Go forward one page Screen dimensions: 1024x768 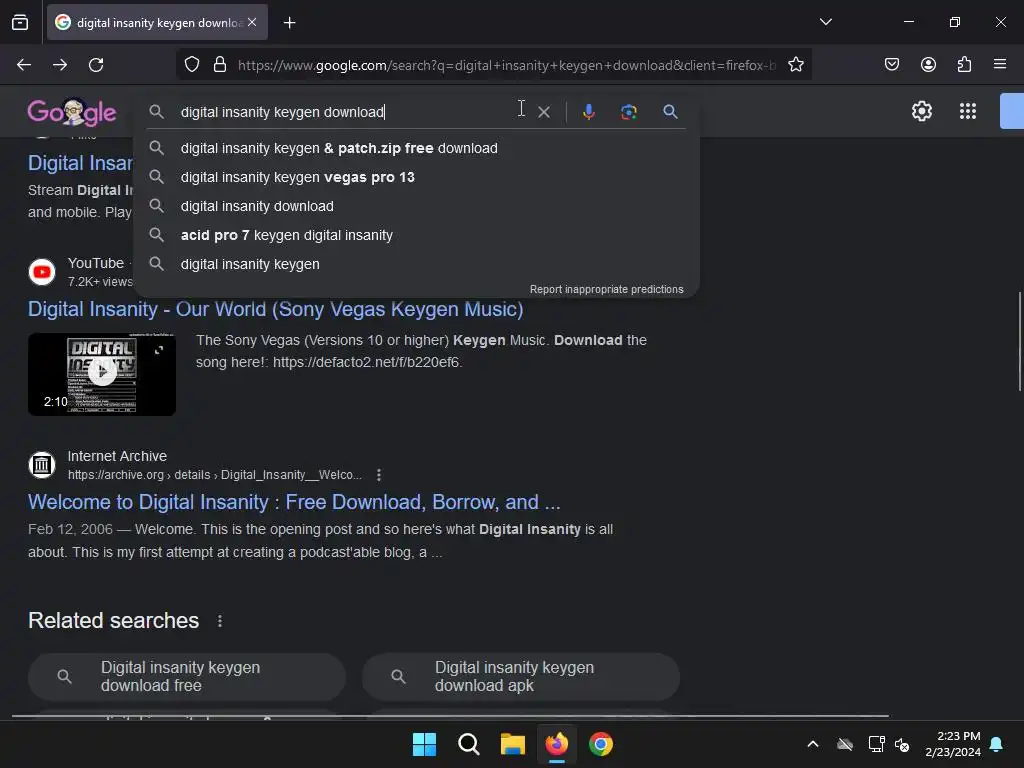[60, 65]
